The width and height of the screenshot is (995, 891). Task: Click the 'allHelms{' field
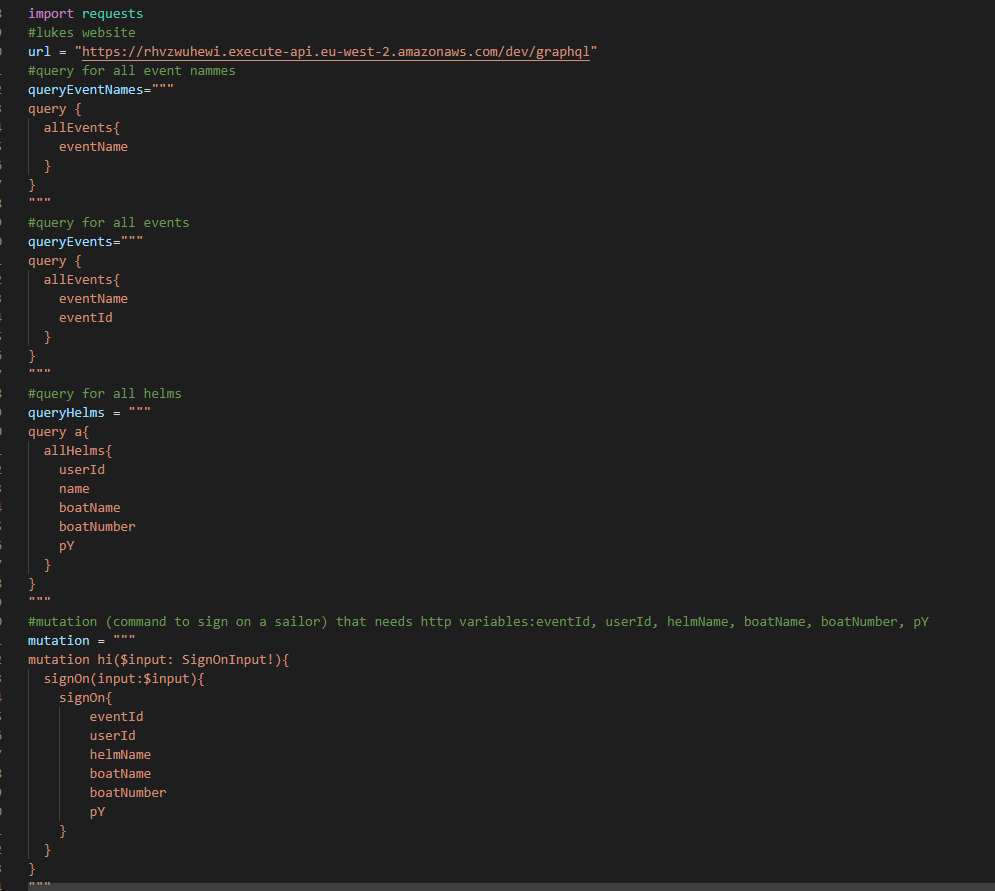(x=78, y=451)
